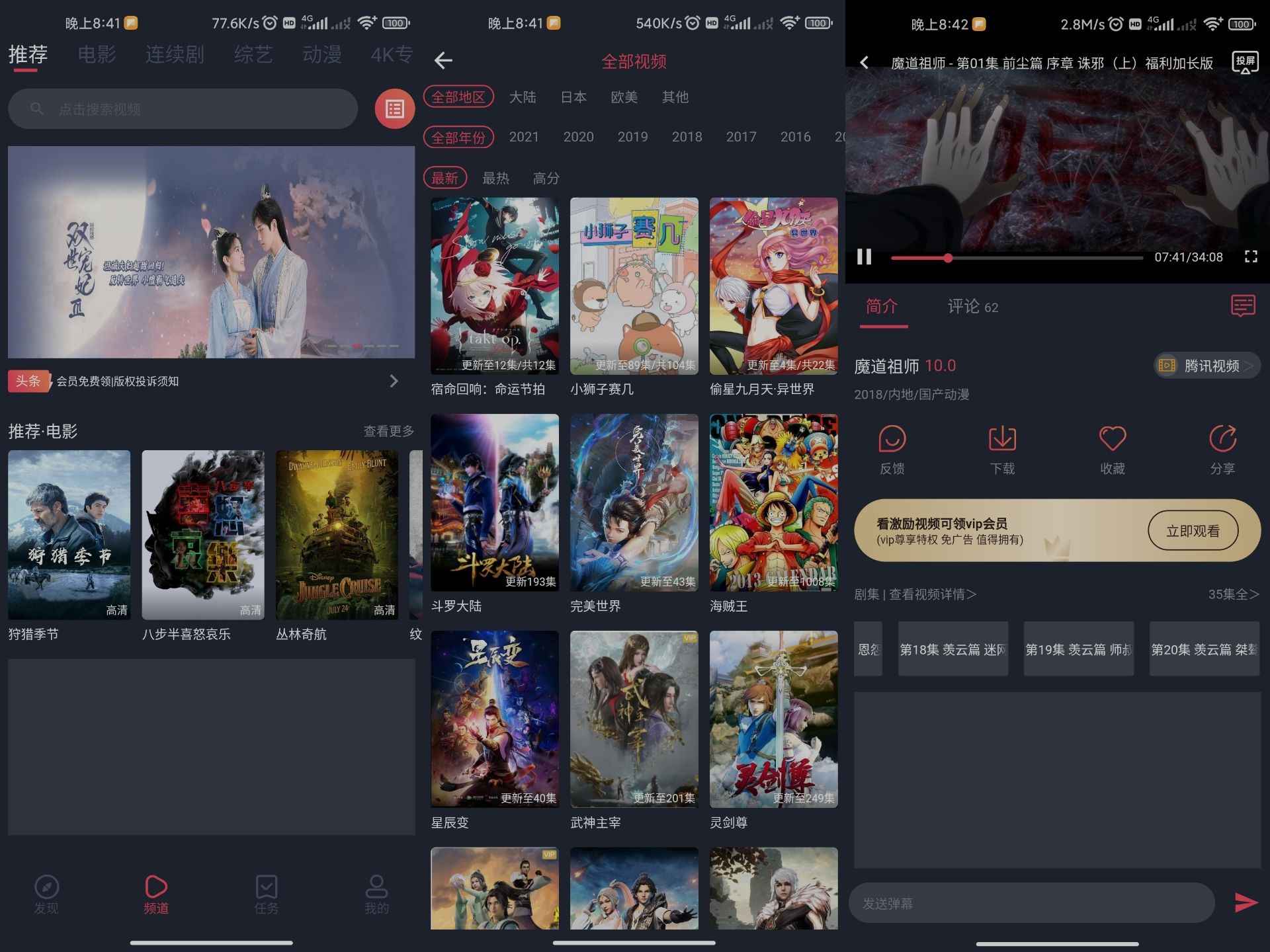The width and height of the screenshot is (1270, 952).
Task: Select the 大陆 region filter
Action: pos(523,97)
